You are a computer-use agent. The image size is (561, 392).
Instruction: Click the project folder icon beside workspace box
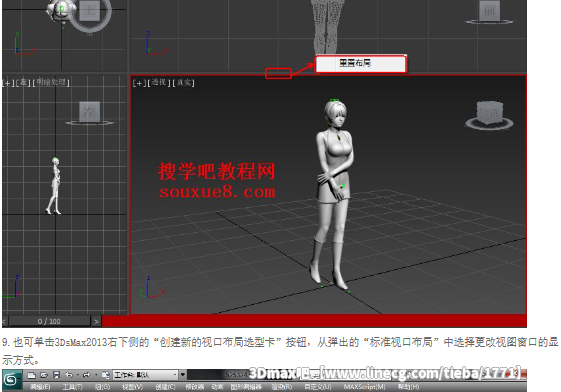pos(106,375)
